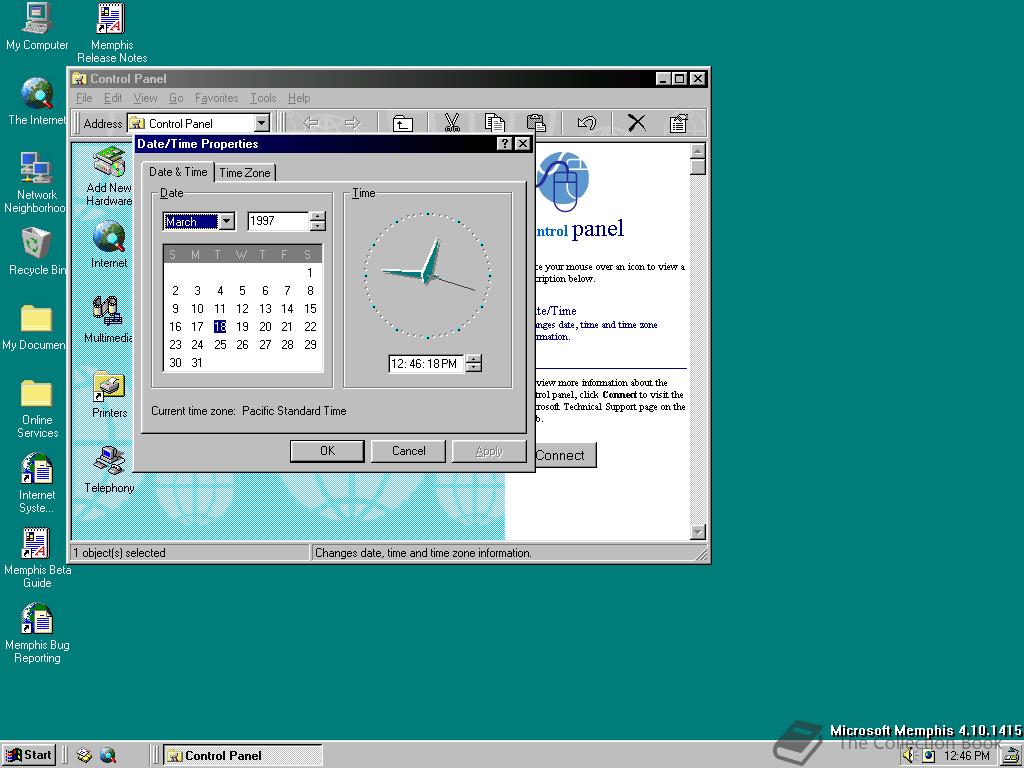Select day 6 in the calendar
This screenshot has height=768, width=1024.
[x=264, y=291]
